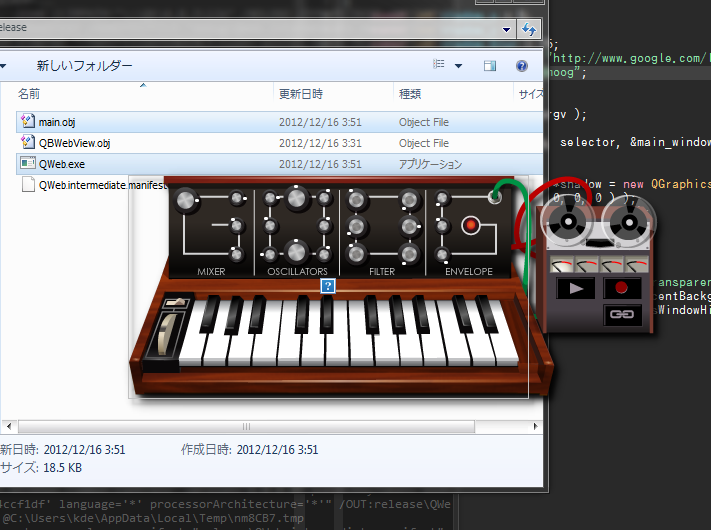The height and width of the screenshot is (530, 711).
Task: Click the bottom-left knob in FILTER section
Action: (356, 254)
